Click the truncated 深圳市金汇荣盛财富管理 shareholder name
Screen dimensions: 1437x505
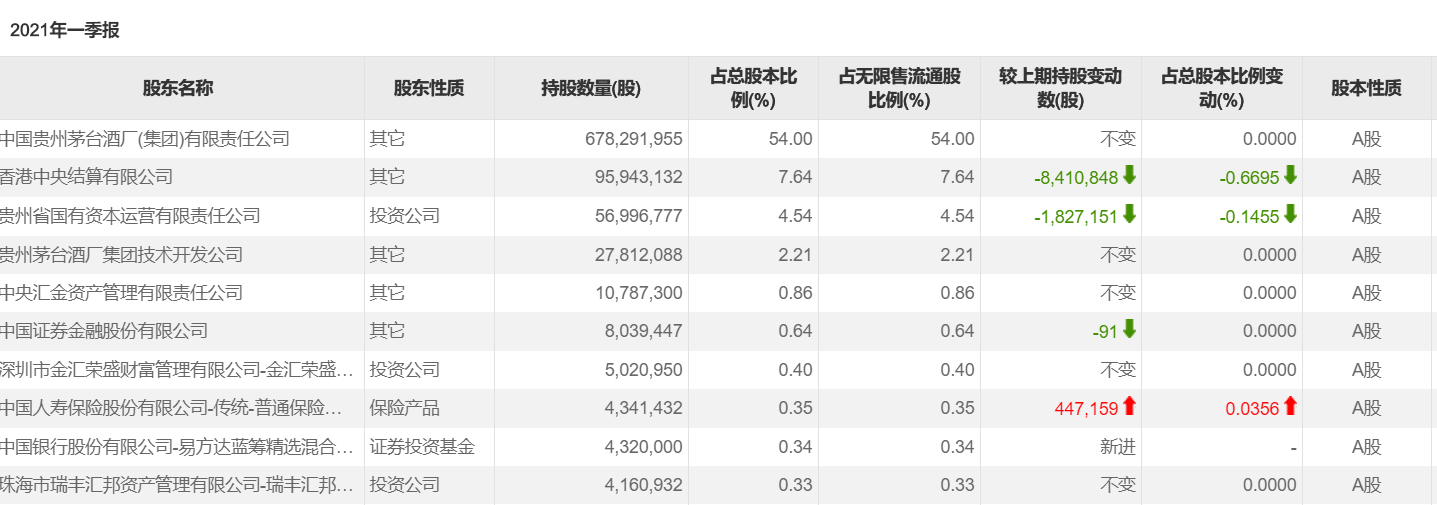pos(177,370)
